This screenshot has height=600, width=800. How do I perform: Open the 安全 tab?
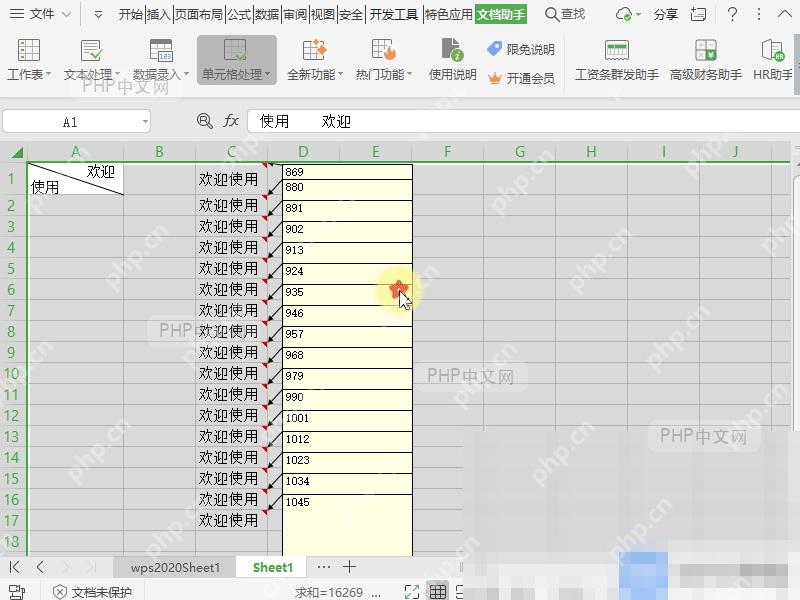point(351,14)
